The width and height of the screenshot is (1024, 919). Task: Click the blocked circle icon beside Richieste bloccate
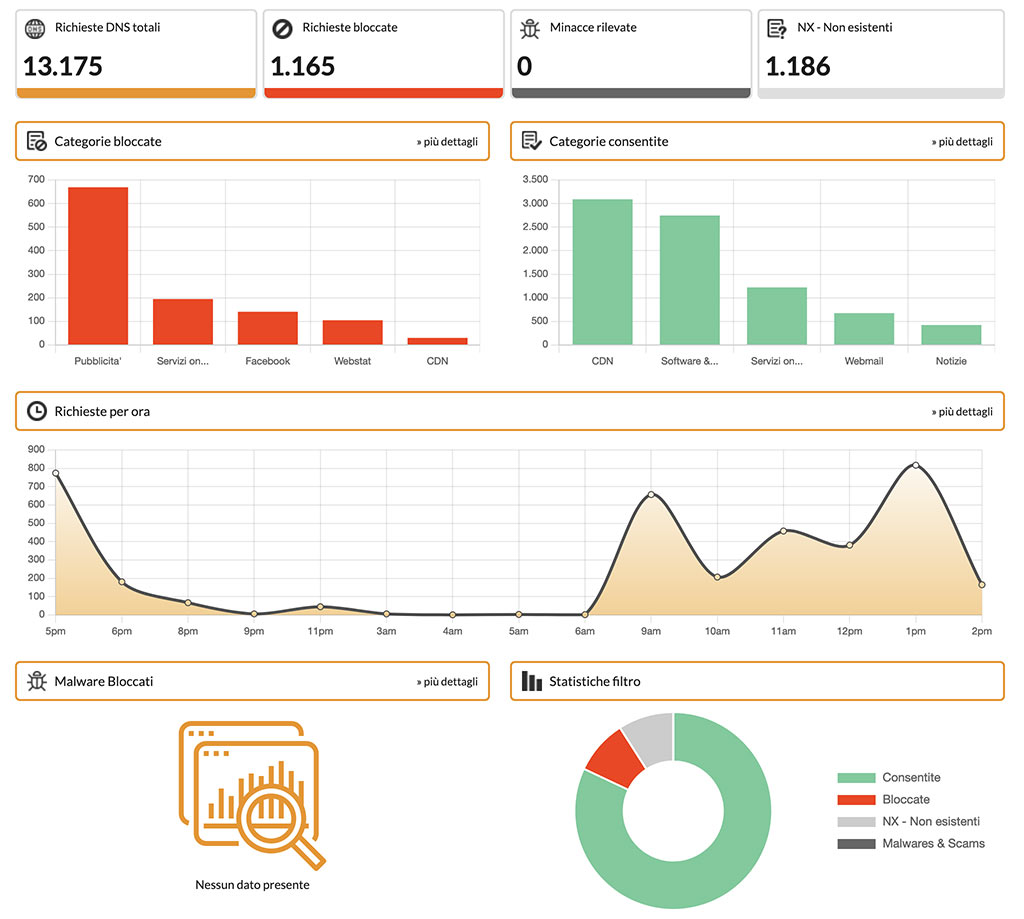pos(282,29)
